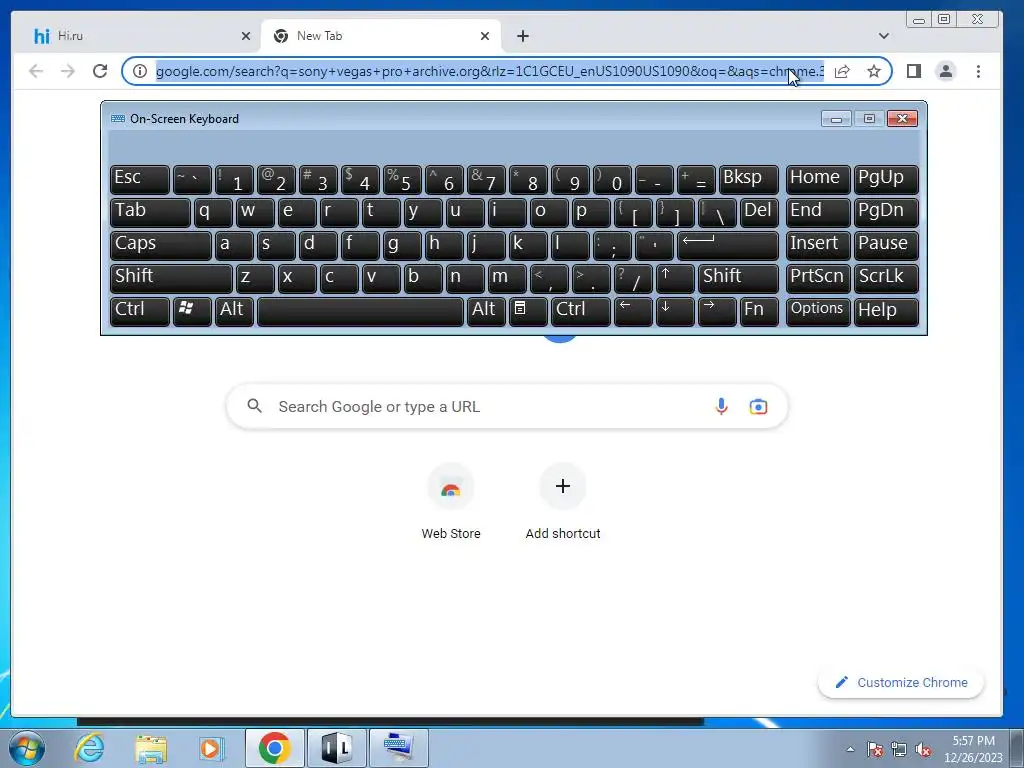This screenshot has height=768, width=1024.
Task: Share this page icon in address bar
Action: point(842,71)
